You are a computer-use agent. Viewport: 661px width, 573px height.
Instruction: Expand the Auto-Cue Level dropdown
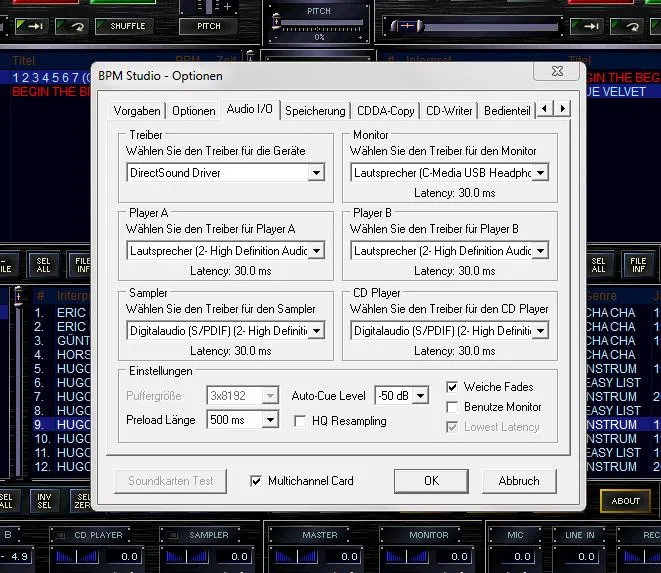coord(420,396)
